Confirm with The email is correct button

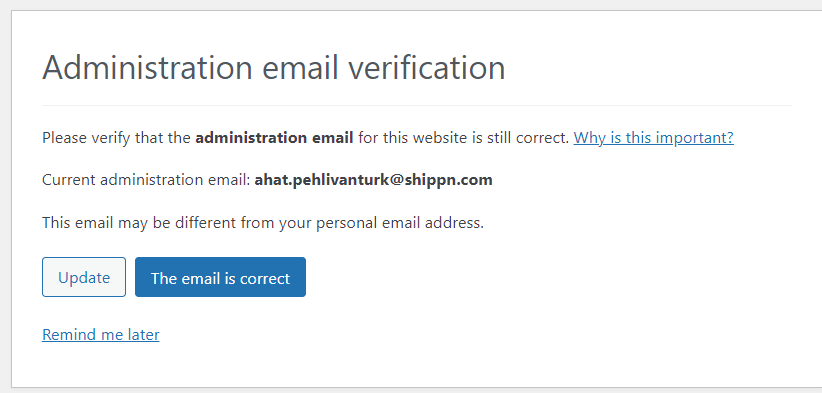220,277
